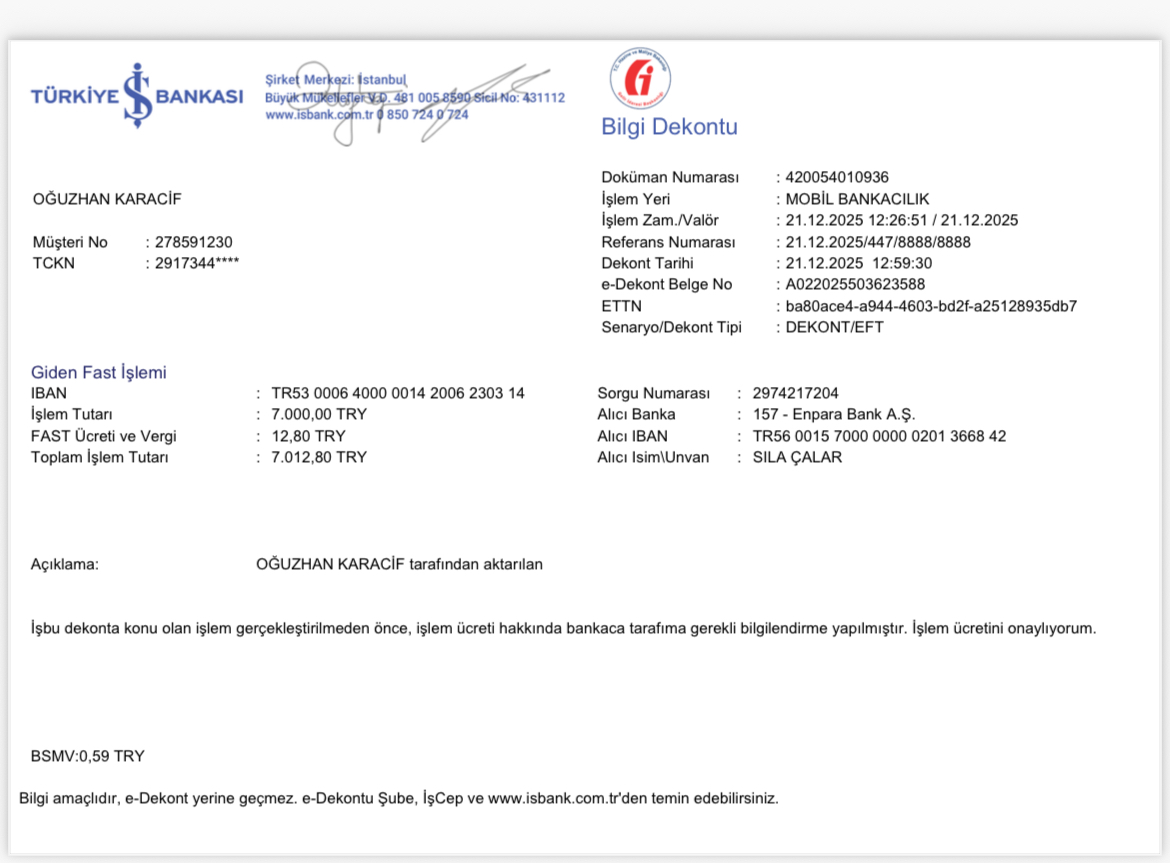Image resolution: width=1170 pixels, height=863 pixels.
Task: Select customer name OĞUZHAN KARACİF at top left
Action: (107, 199)
